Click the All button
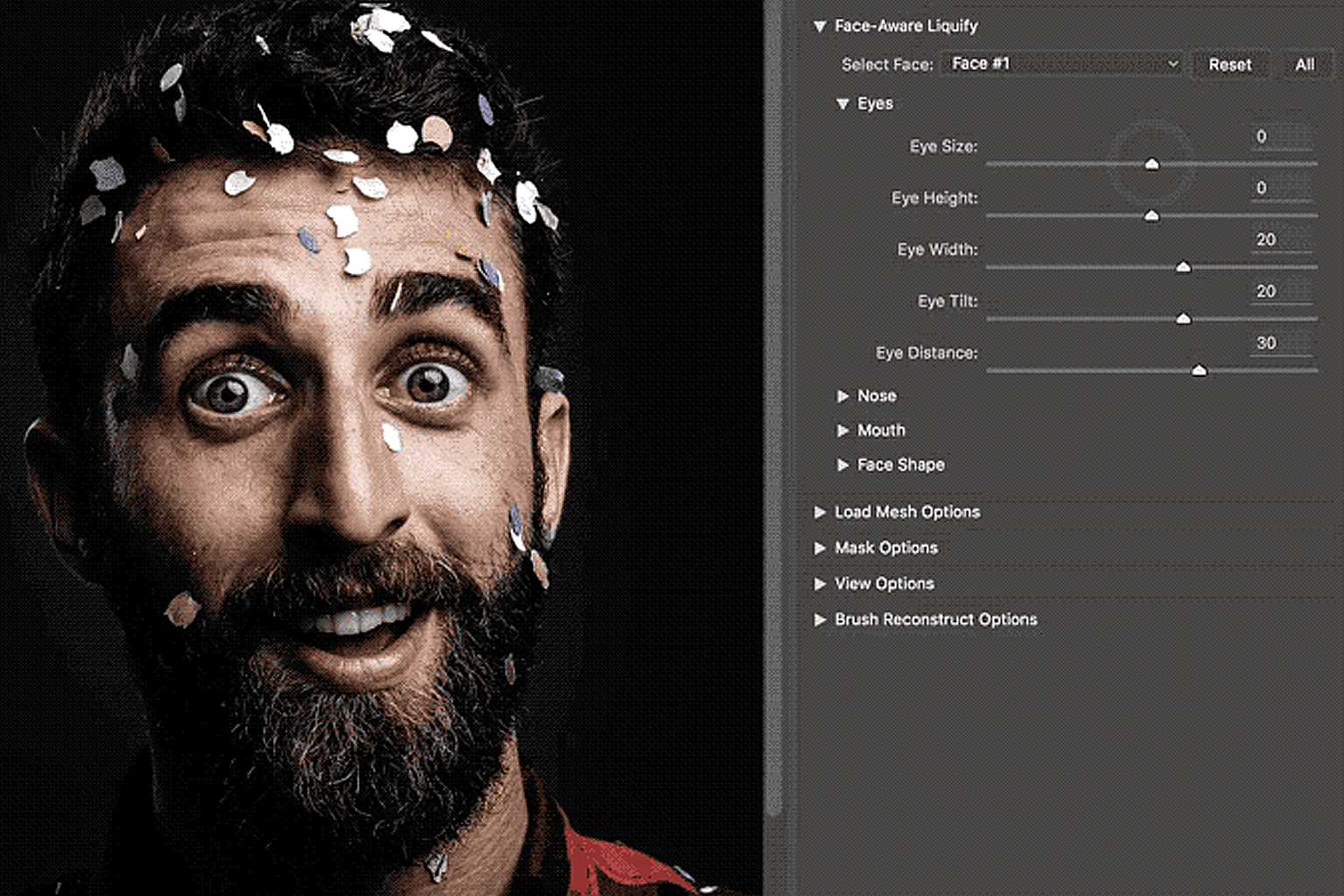This screenshot has height=896, width=1344. [x=1305, y=65]
